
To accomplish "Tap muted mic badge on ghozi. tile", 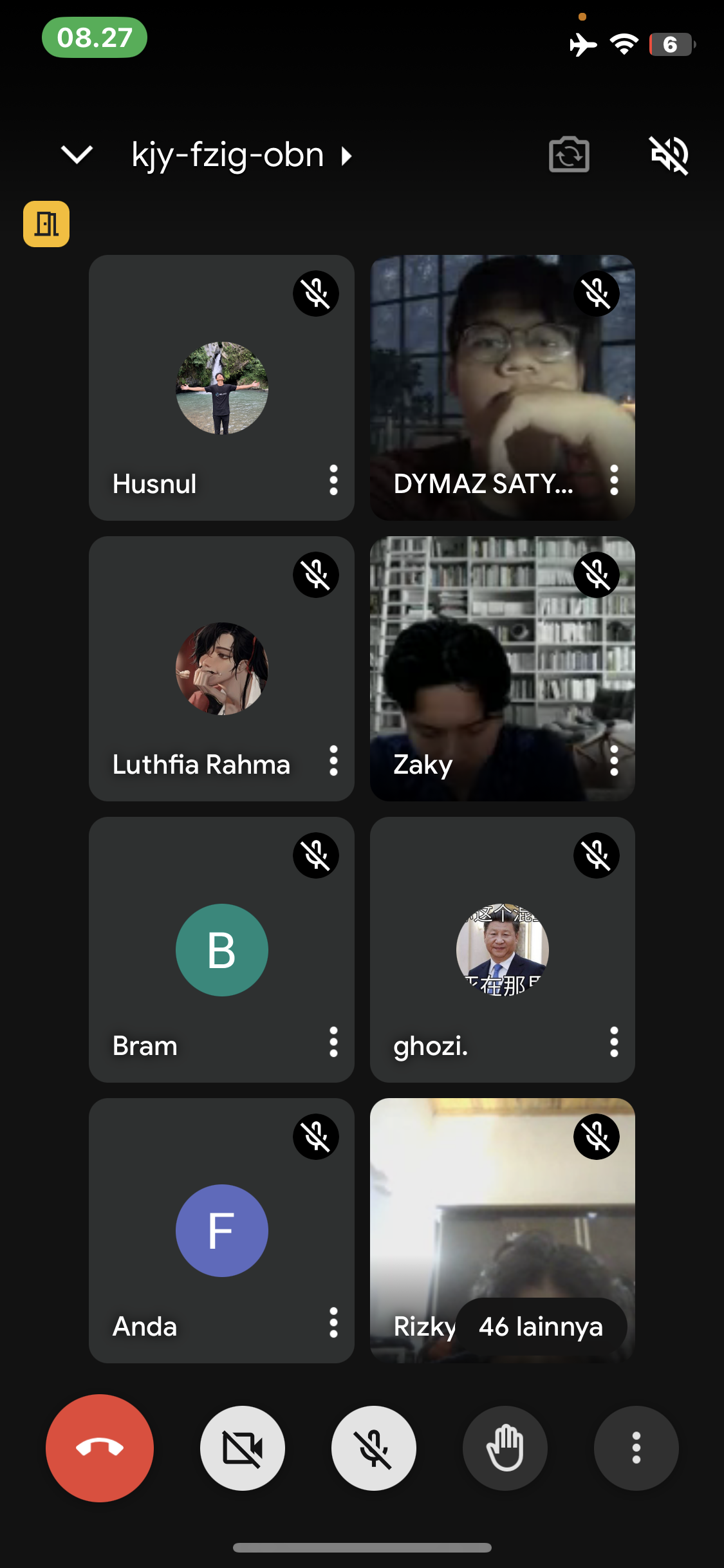I will pos(597,855).
